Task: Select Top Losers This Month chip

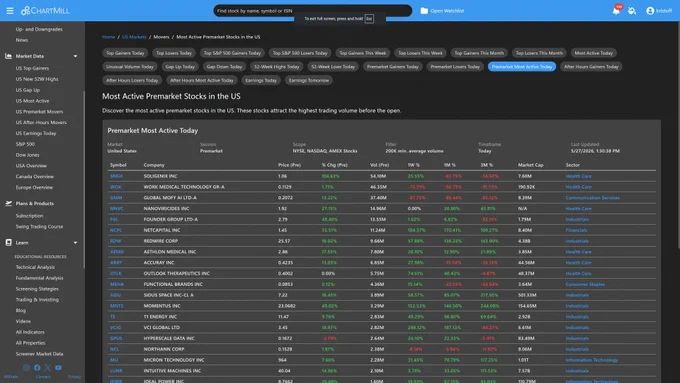Action: tap(539, 53)
